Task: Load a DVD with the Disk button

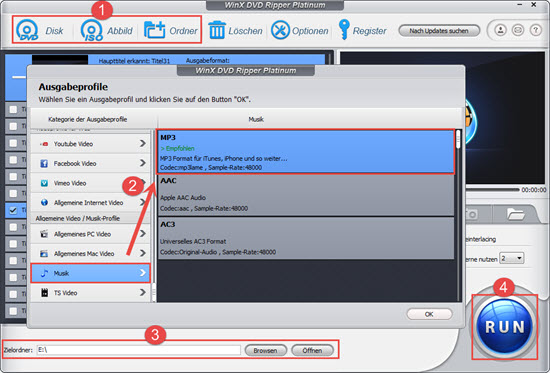Action: 39,31
